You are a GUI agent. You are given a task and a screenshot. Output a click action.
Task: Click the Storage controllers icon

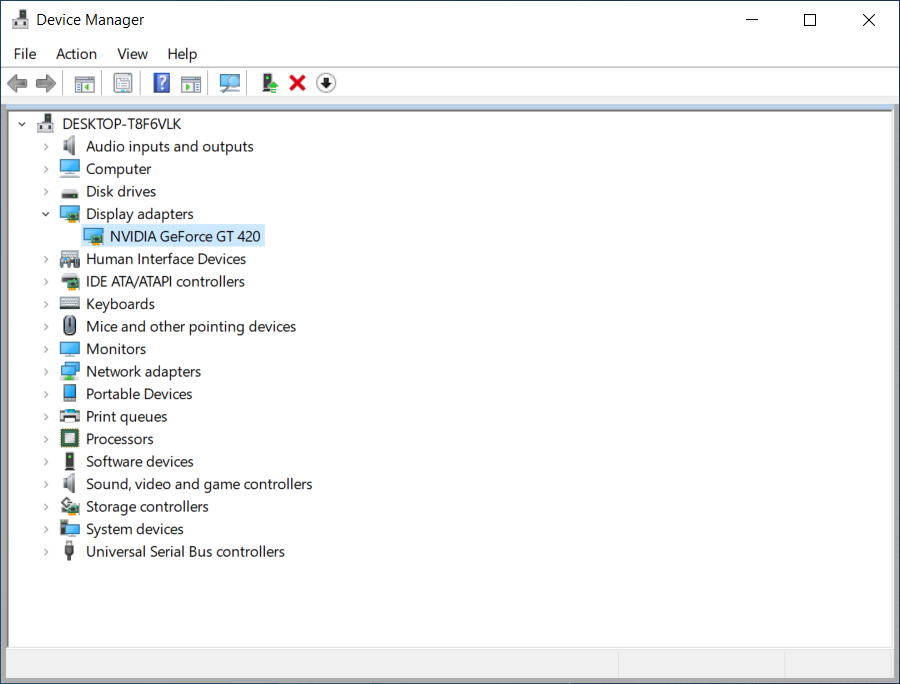(69, 506)
